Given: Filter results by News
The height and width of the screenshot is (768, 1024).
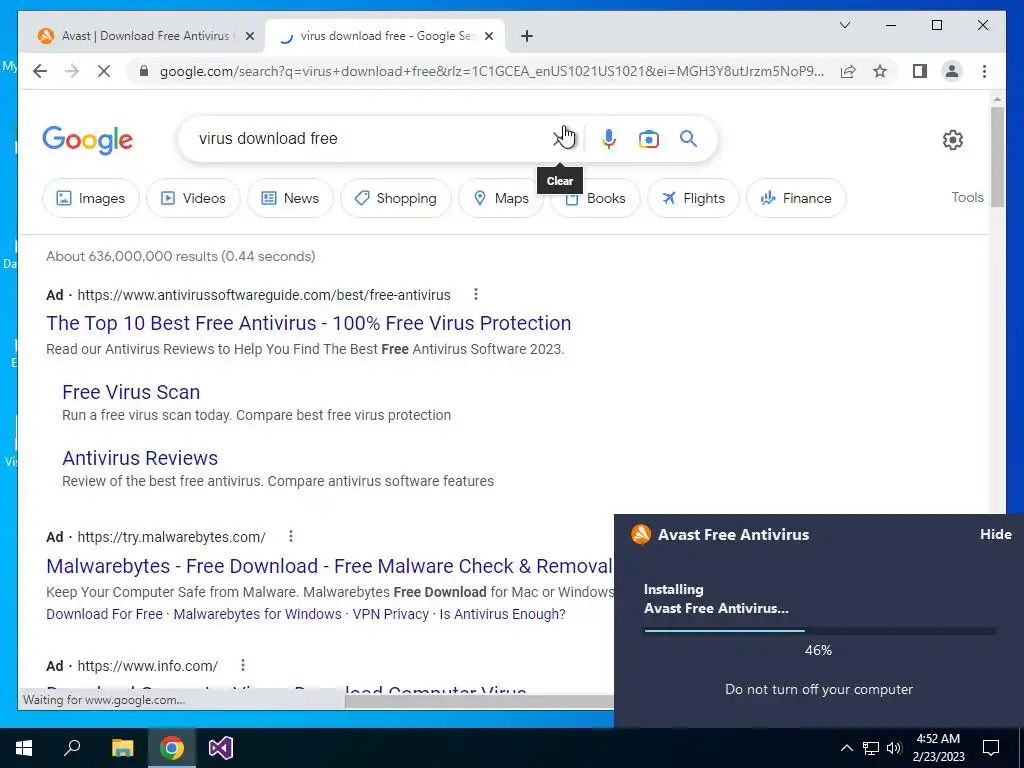Looking at the screenshot, I should pyautogui.click(x=290, y=198).
